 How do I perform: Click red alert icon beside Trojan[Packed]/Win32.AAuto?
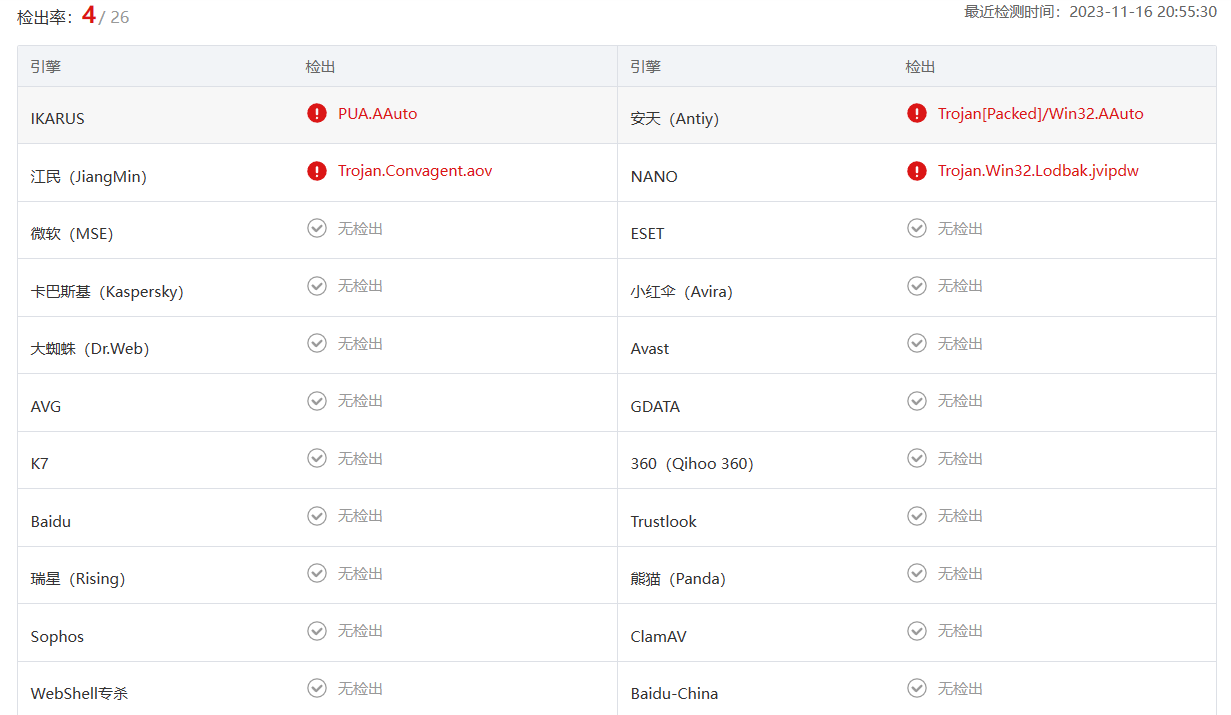917,113
